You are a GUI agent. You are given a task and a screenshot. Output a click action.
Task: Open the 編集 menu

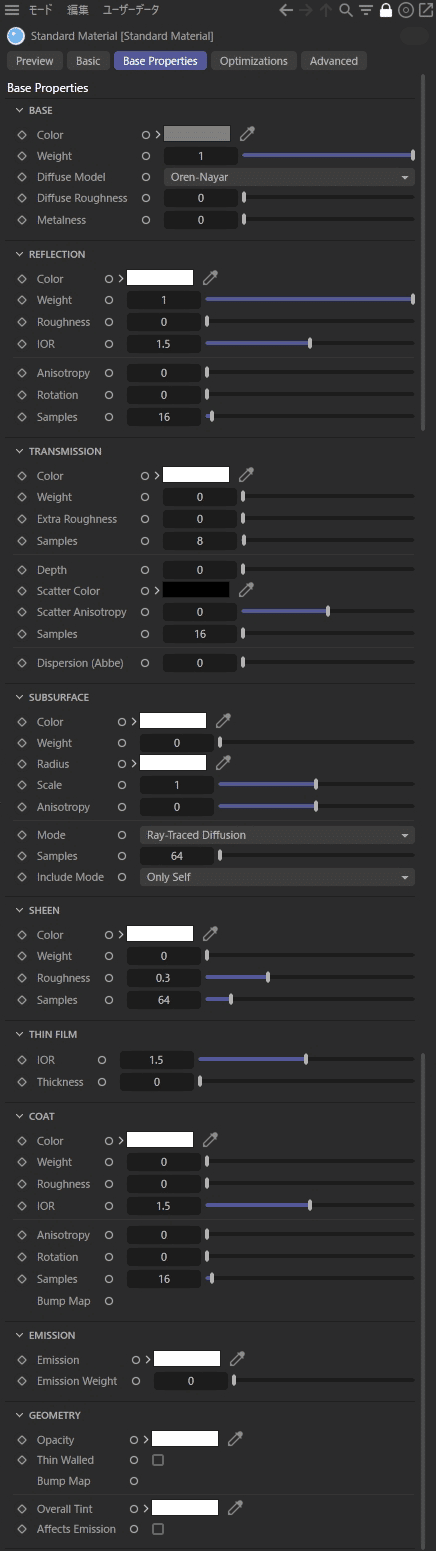[77, 11]
